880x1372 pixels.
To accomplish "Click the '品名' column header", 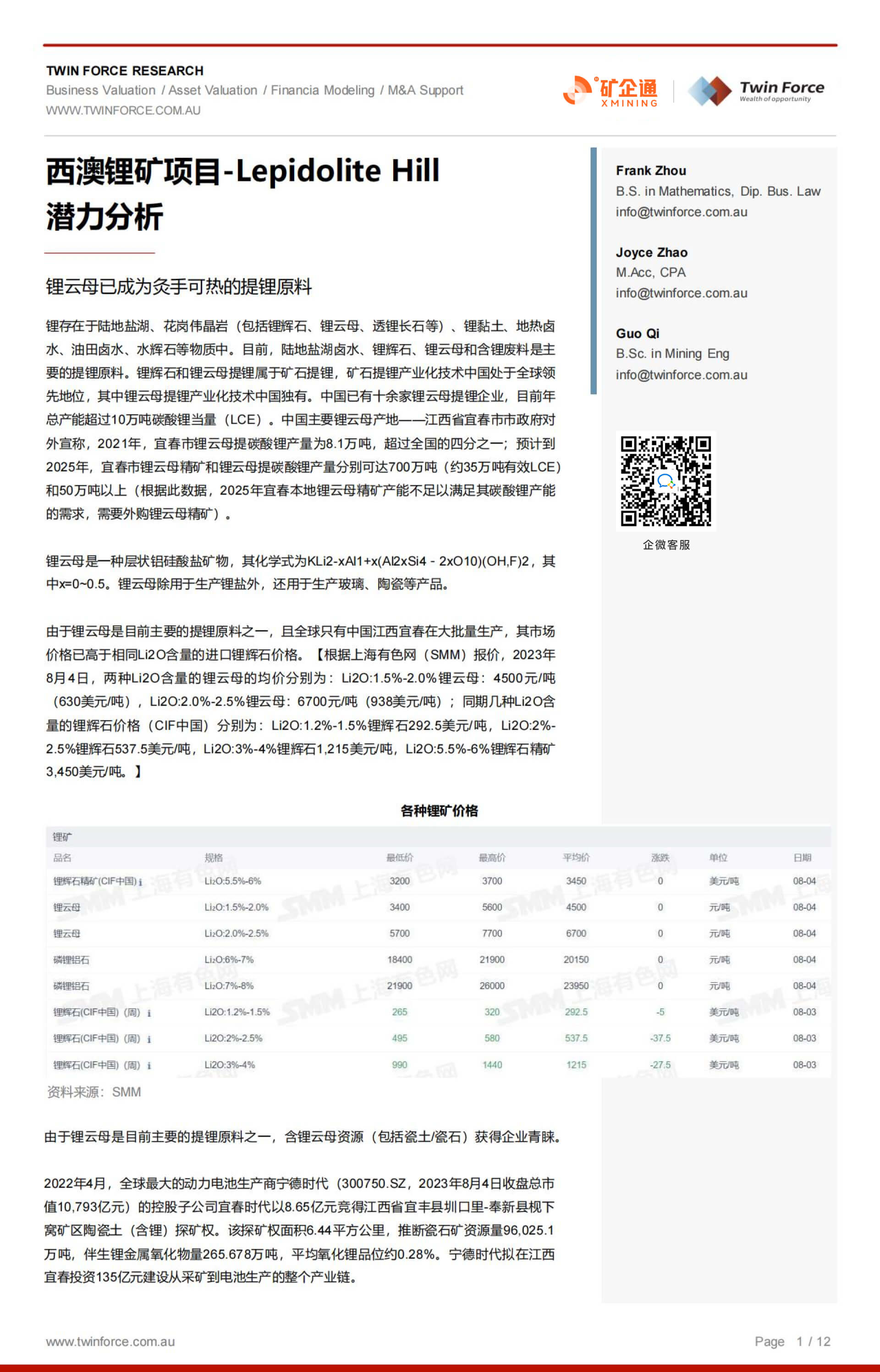I will (x=62, y=858).
